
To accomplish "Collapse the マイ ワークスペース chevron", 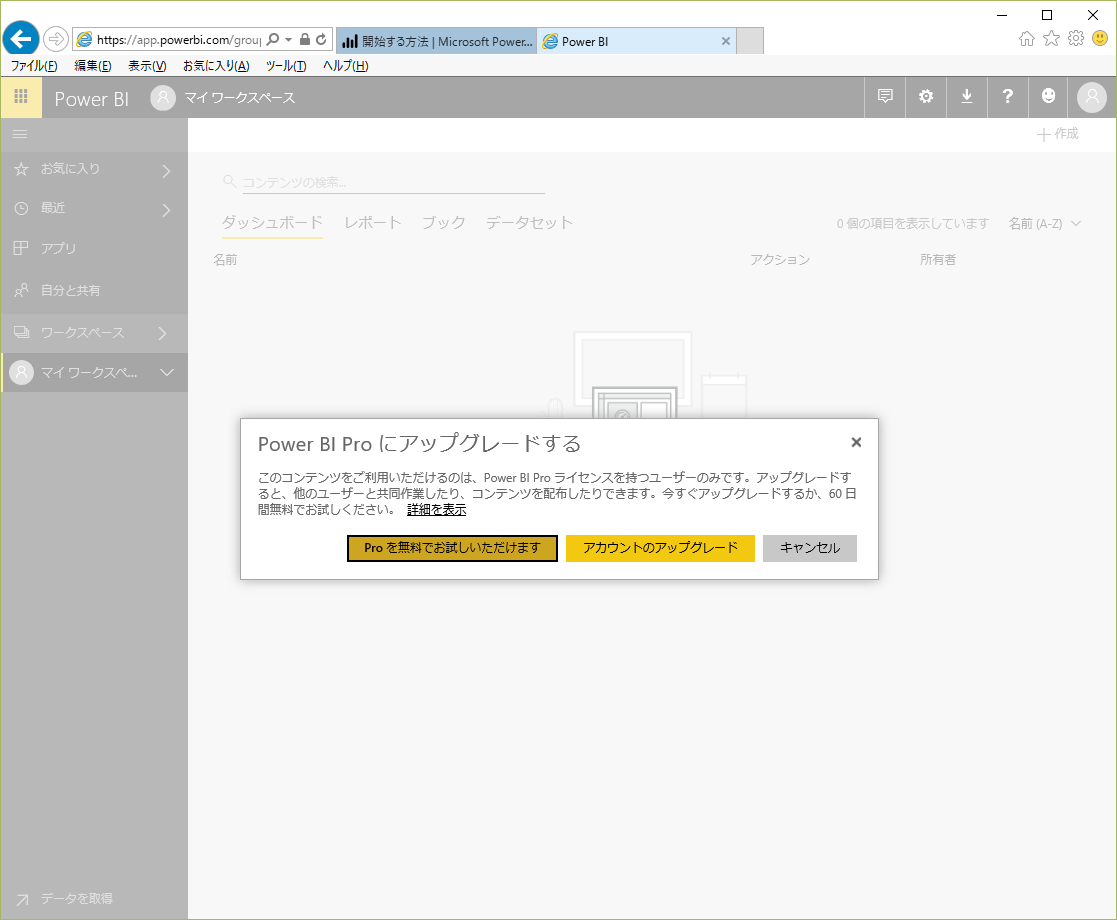I will point(167,372).
